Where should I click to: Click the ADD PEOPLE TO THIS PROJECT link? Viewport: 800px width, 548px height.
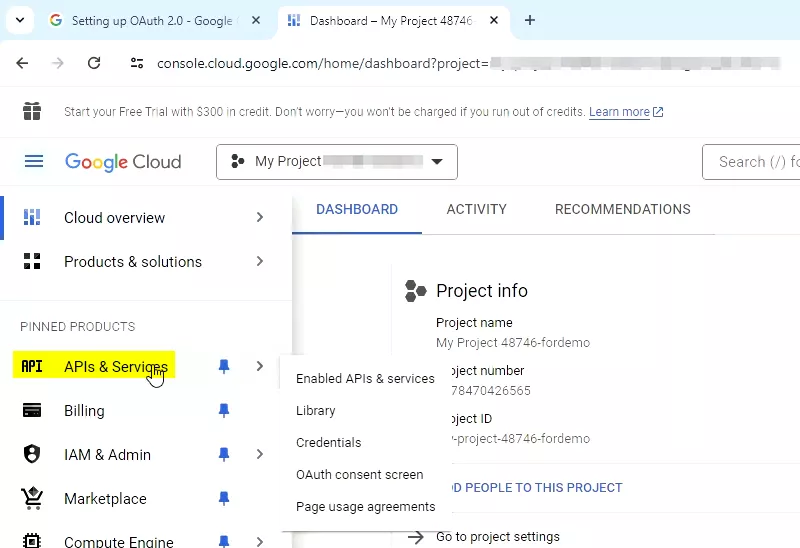point(537,488)
